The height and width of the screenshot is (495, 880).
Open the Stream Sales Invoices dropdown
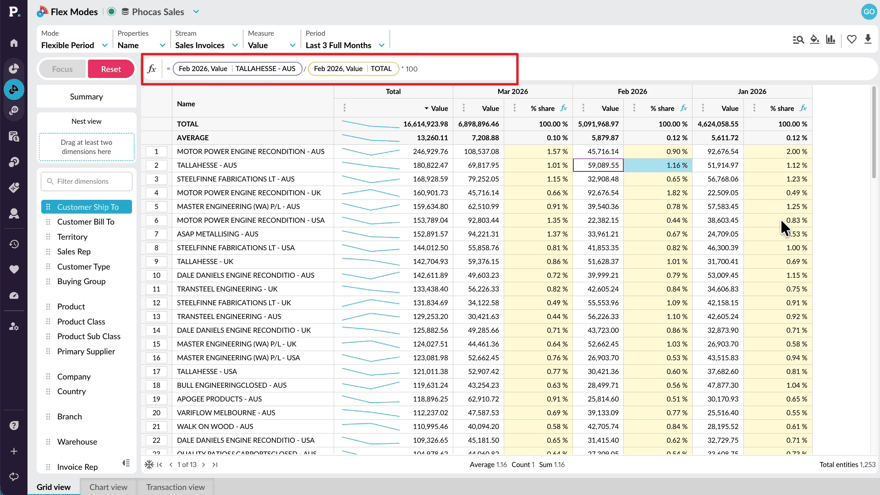coord(206,40)
